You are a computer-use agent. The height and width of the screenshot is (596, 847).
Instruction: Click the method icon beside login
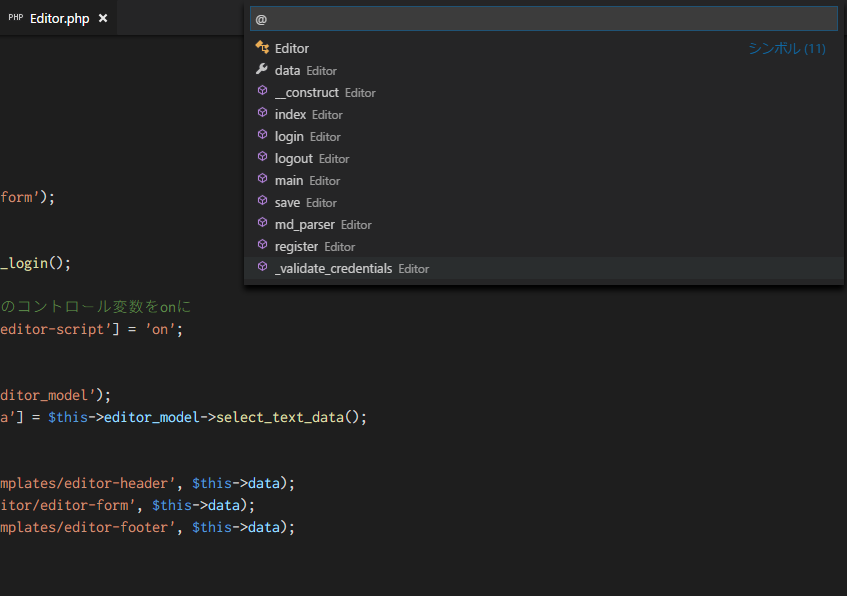click(x=263, y=135)
